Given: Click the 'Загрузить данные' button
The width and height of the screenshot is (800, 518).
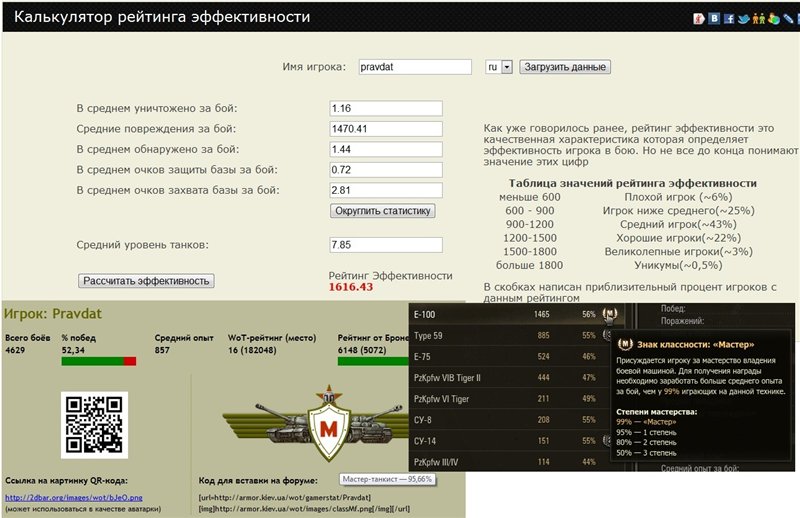Looking at the screenshot, I should click(565, 67).
